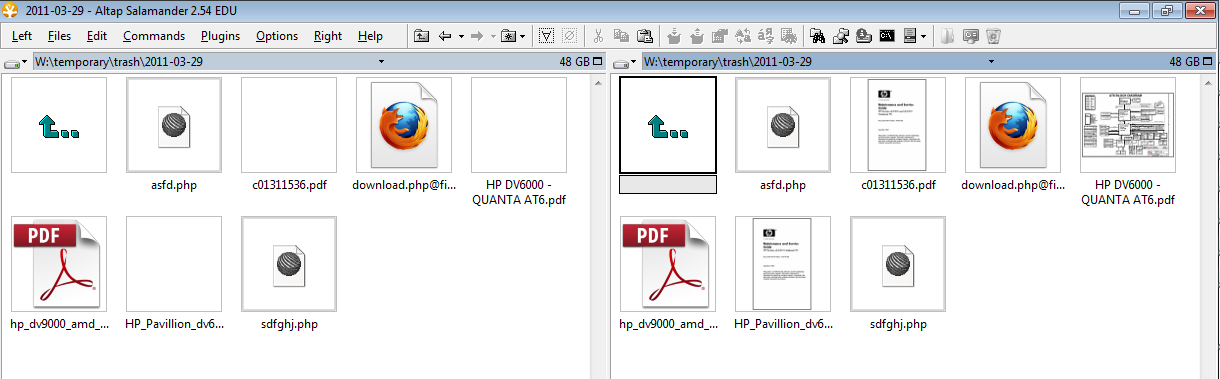Select Firefox download.php thumbnail in right panel

pos(1013,125)
